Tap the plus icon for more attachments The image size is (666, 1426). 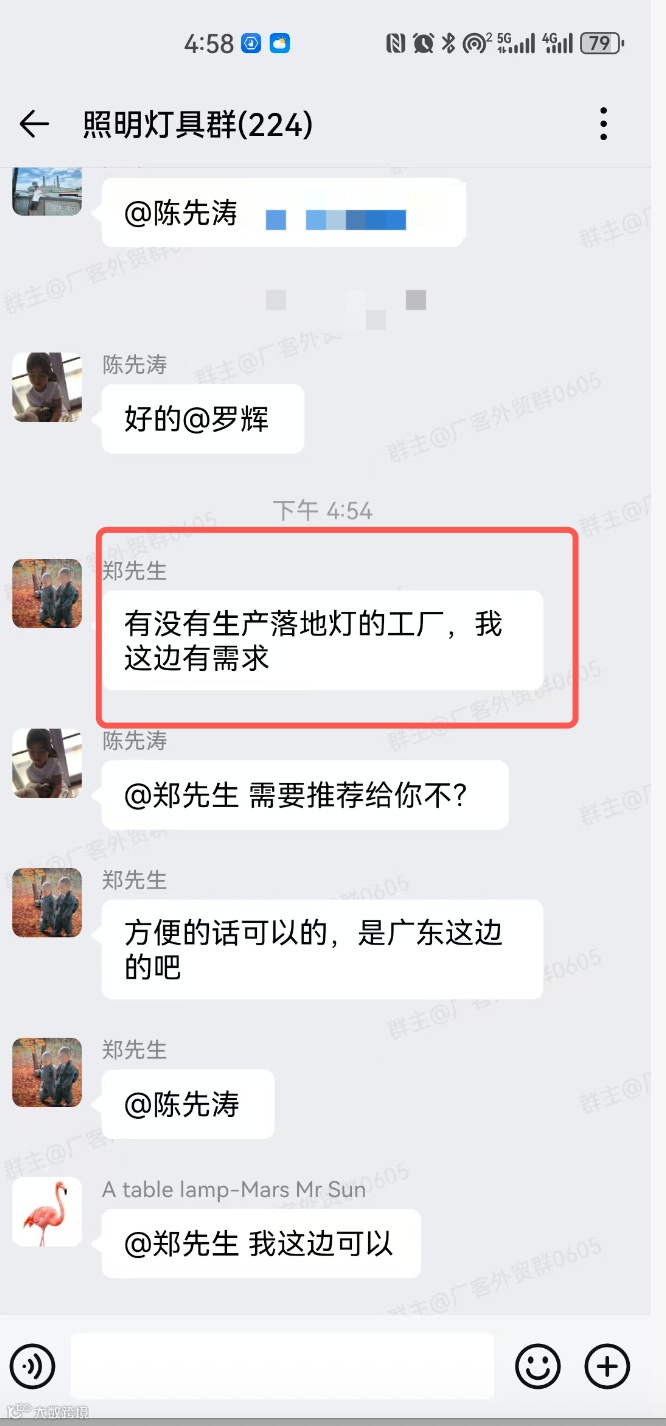(607, 1365)
